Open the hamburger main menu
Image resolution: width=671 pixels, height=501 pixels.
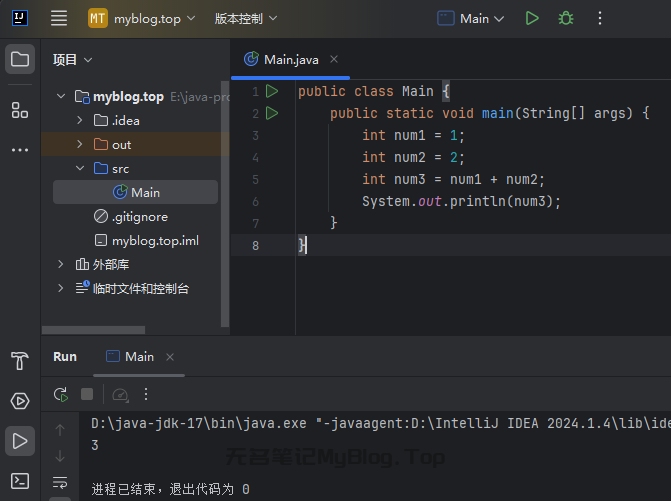(x=59, y=18)
